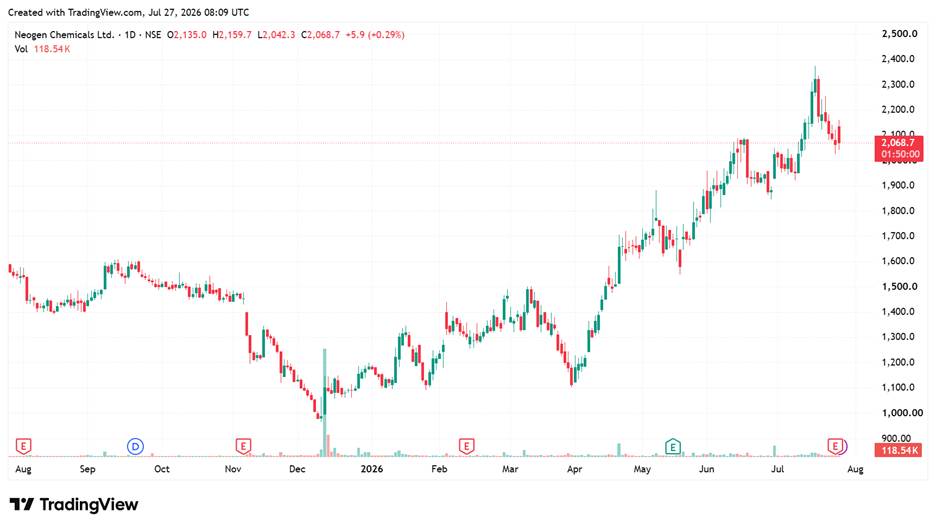Click the 1,800.0 price axis label
Image resolution: width=936 pixels, height=529 pixels.
pyautogui.click(x=898, y=210)
